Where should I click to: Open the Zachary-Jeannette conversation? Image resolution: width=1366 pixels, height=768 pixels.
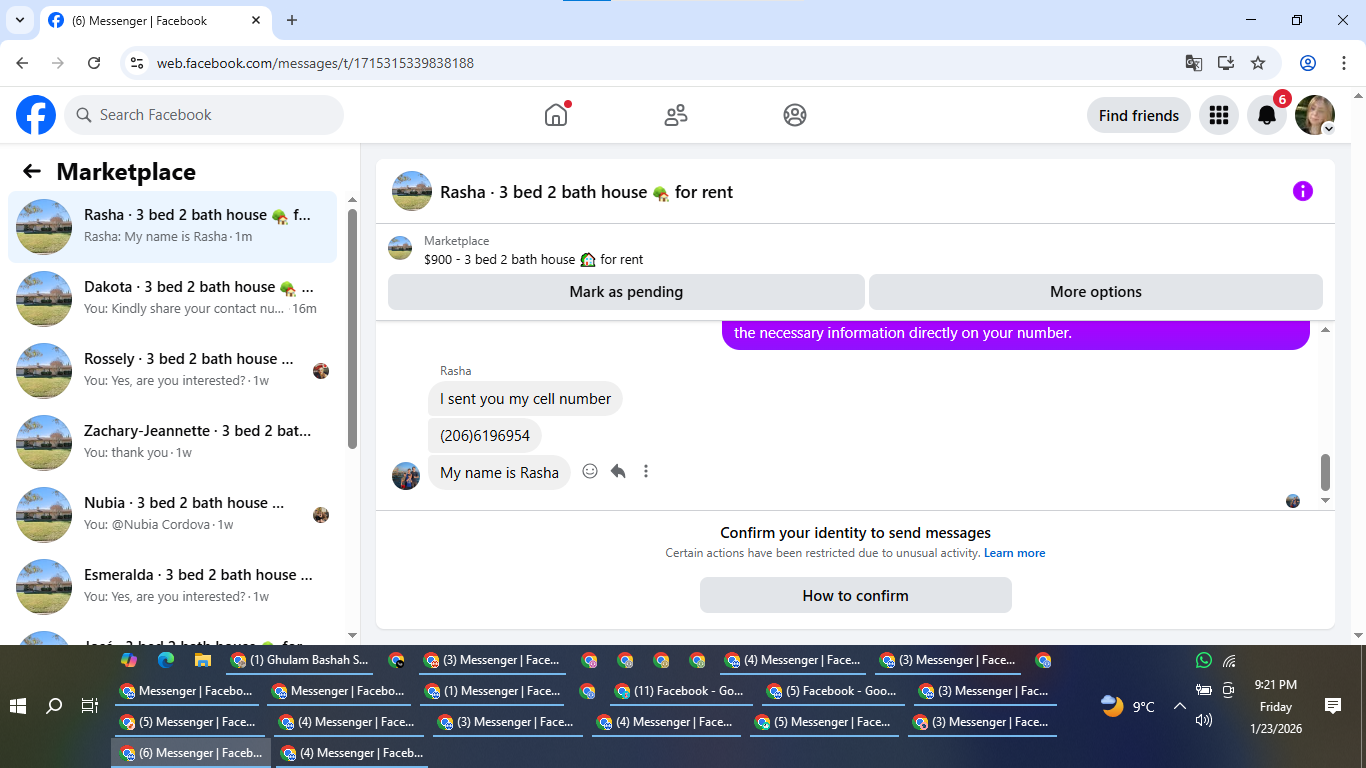click(173, 442)
